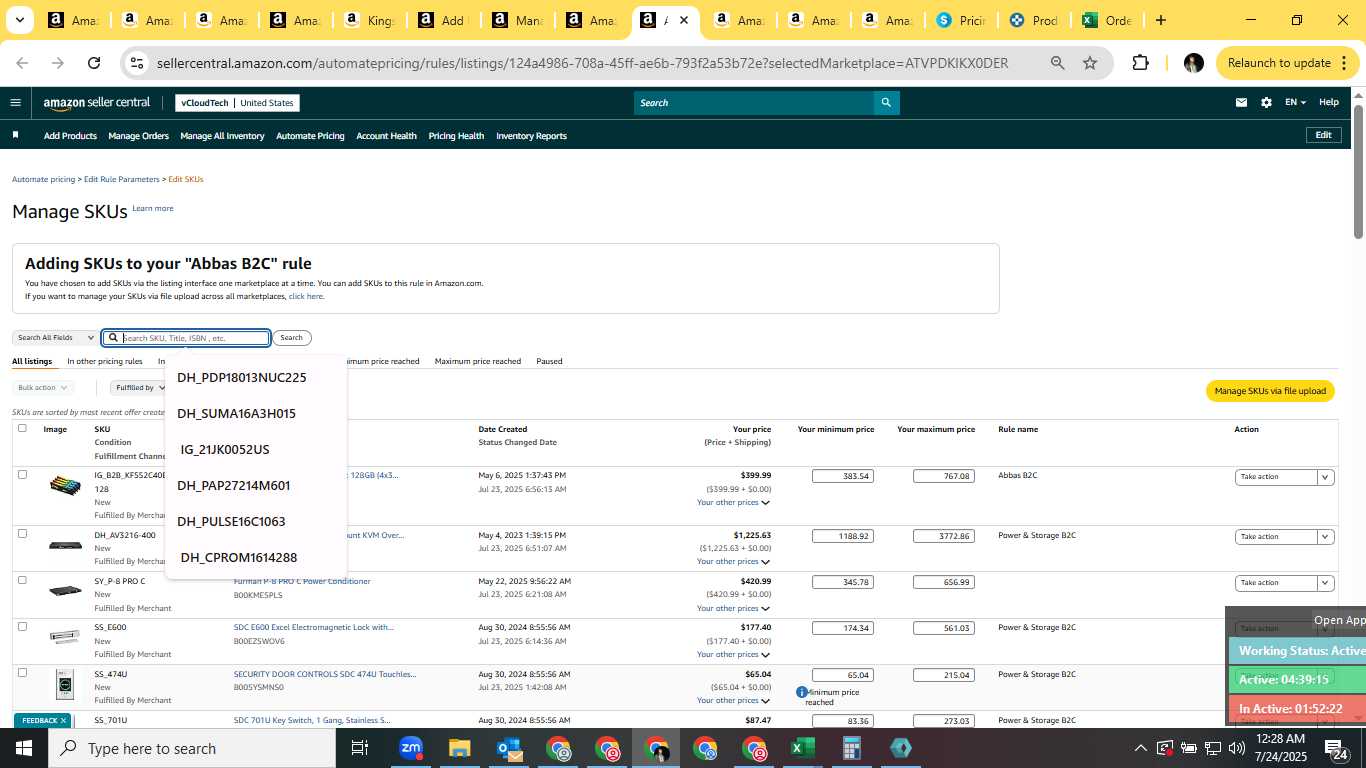The image size is (1366, 768).
Task: Open the Search All Fields dropdown
Action: point(55,338)
